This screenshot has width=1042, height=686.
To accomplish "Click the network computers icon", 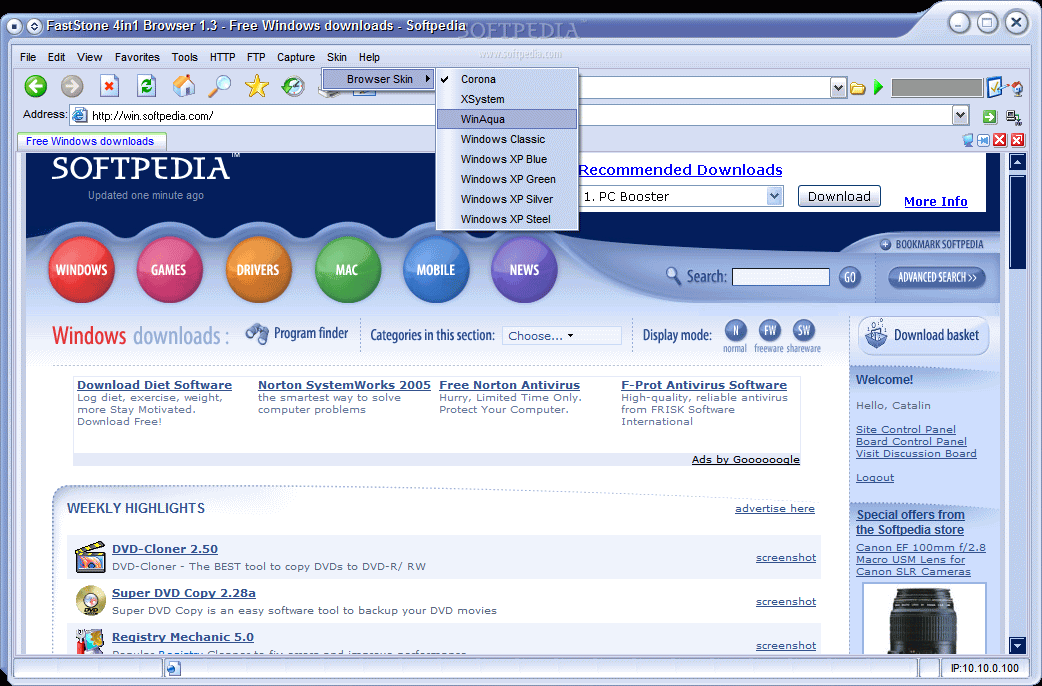I will tap(1013, 118).
